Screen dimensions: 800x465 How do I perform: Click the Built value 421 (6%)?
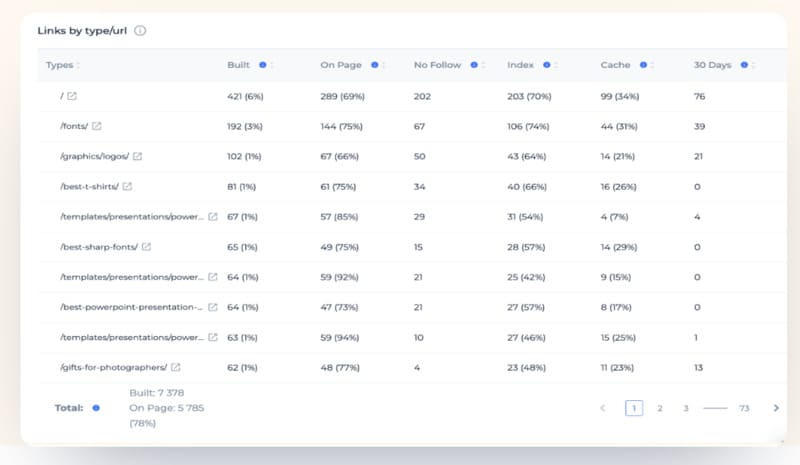[x=245, y=96]
